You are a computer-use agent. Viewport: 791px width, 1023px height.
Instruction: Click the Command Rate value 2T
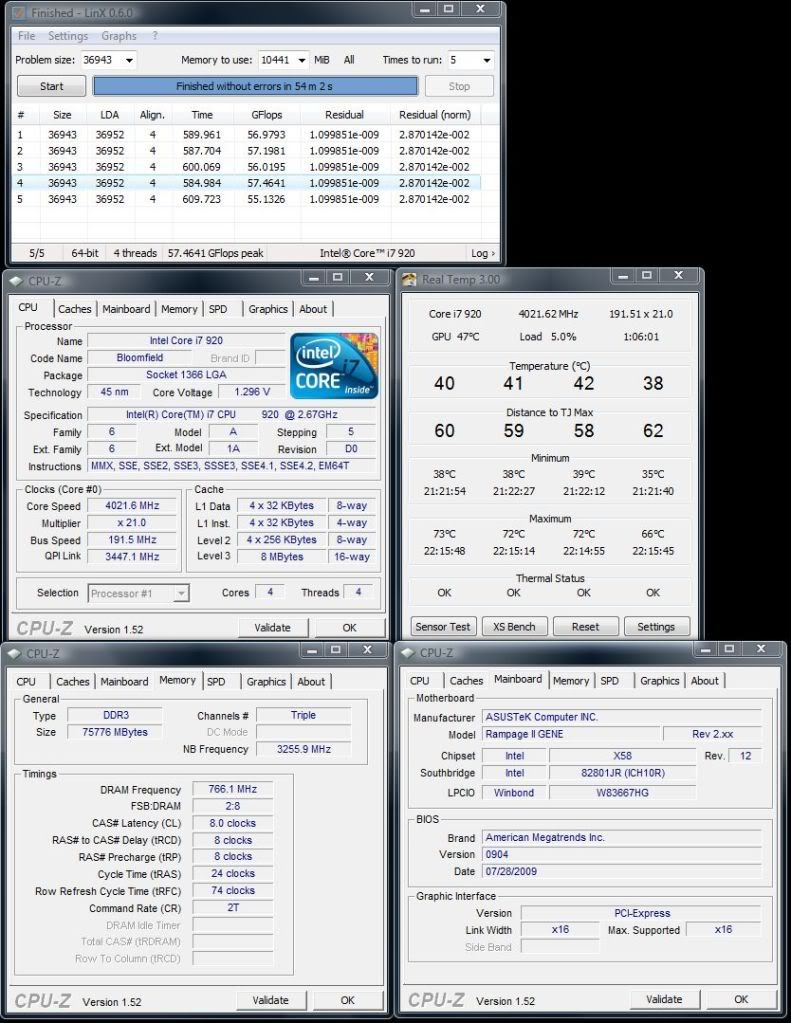[x=233, y=908]
